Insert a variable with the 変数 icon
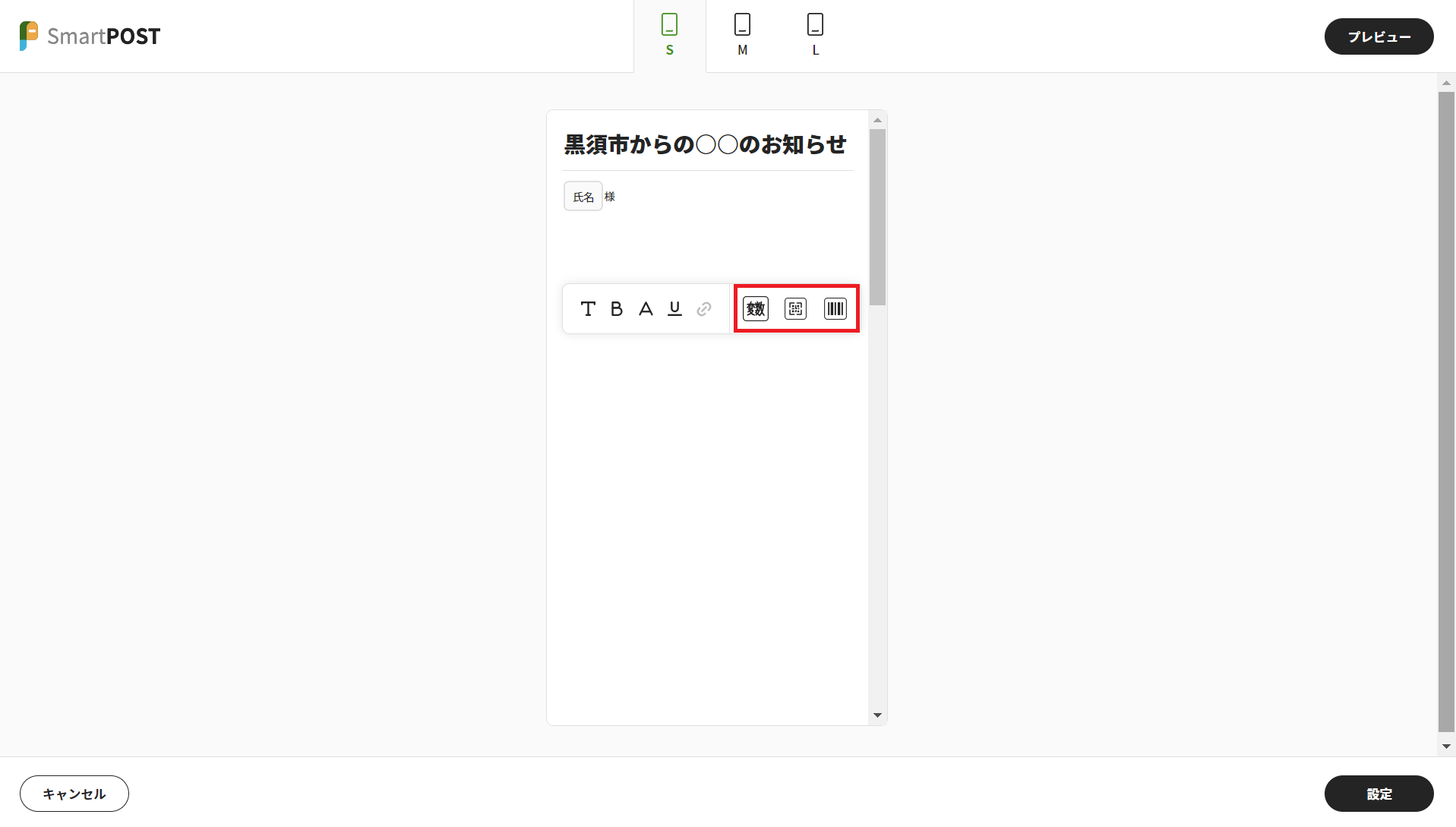The height and width of the screenshot is (827, 1456). pyautogui.click(x=756, y=309)
